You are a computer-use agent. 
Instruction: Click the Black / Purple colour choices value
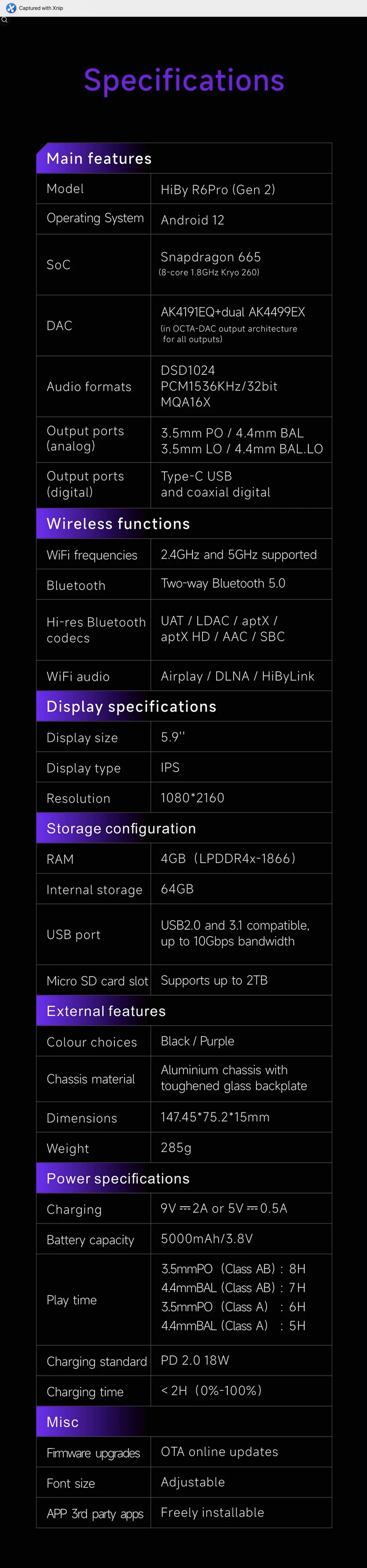point(197,1041)
